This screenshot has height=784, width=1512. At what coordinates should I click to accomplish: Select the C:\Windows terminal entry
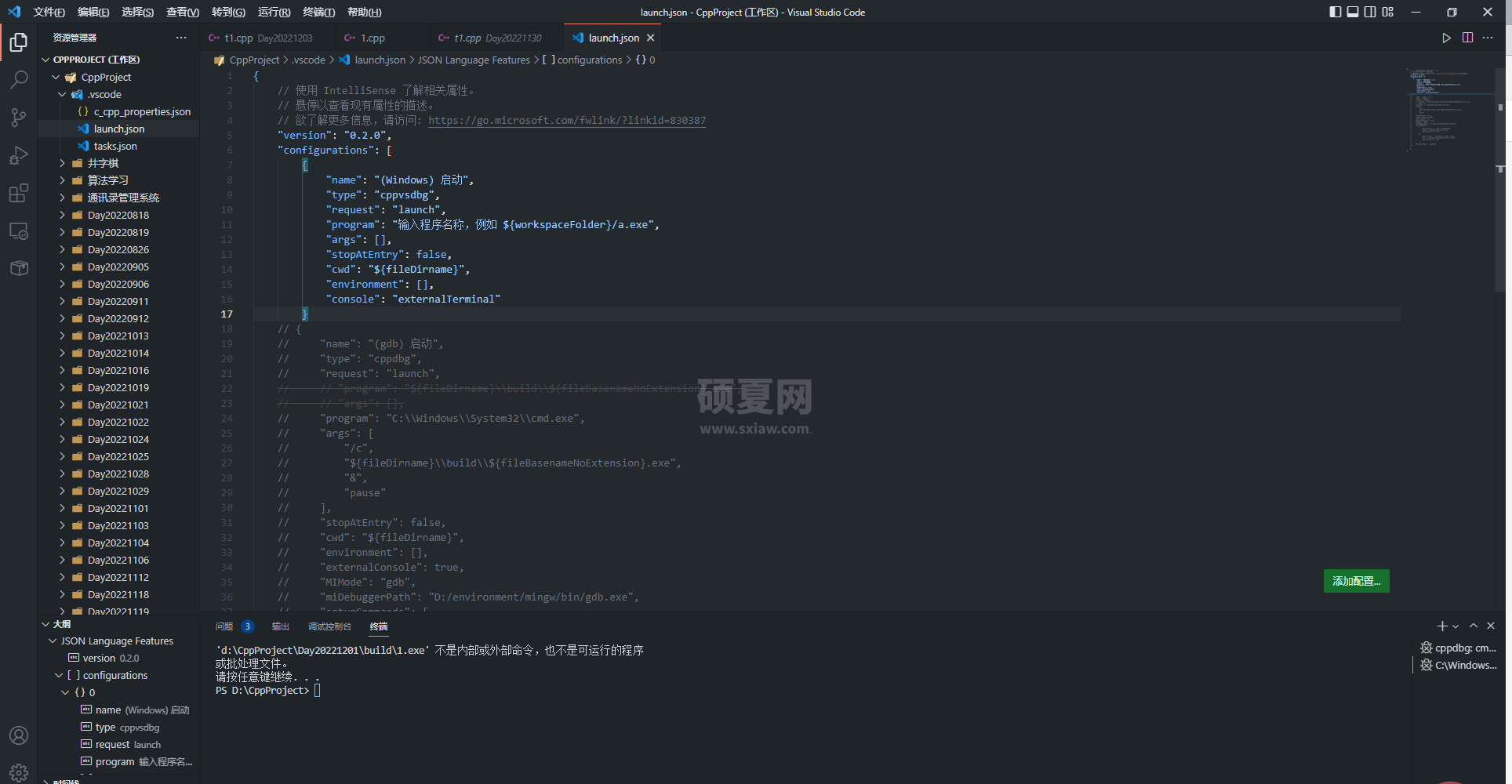click(x=1459, y=665)
